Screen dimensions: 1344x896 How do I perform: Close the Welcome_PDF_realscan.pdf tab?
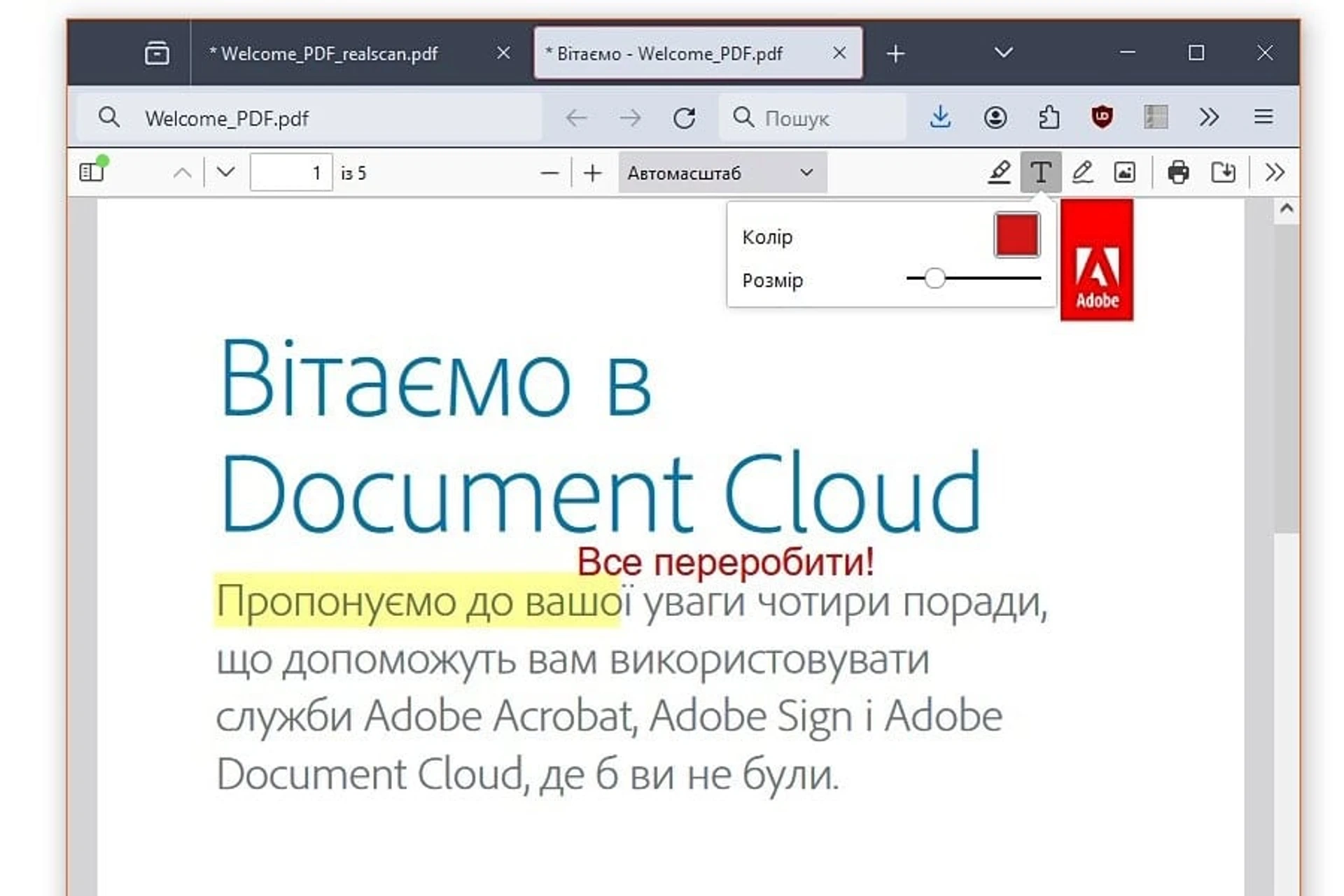[503, 53]
